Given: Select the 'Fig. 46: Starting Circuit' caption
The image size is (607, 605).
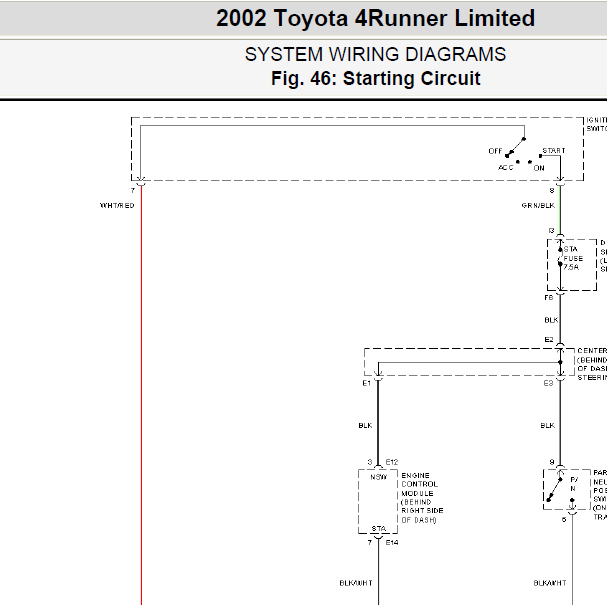Looking at the screenshot, I should (376, 79).
